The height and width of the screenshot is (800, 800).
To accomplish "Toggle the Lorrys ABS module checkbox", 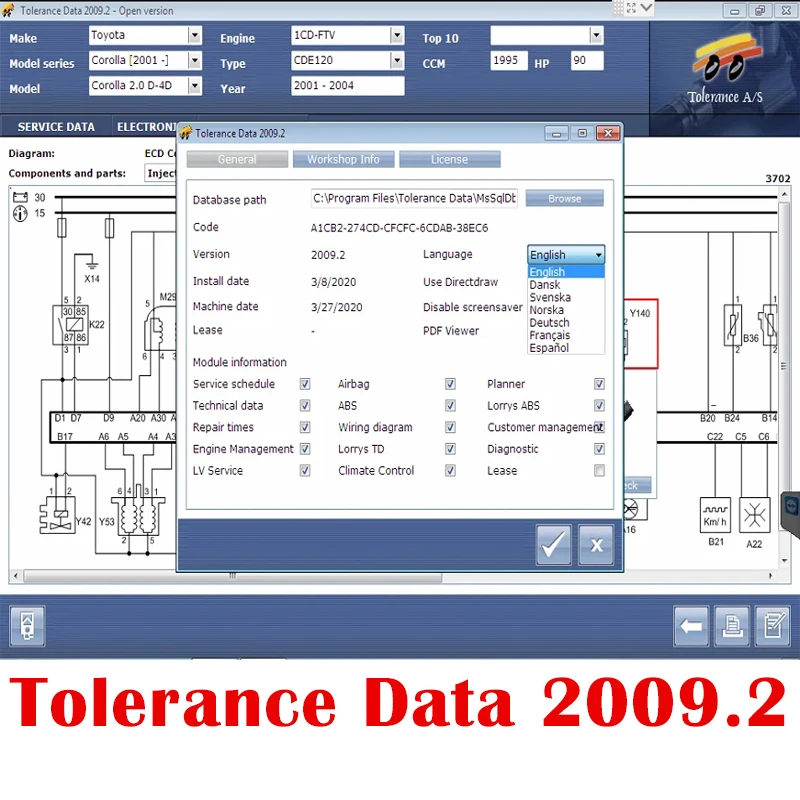I will 599,406.
